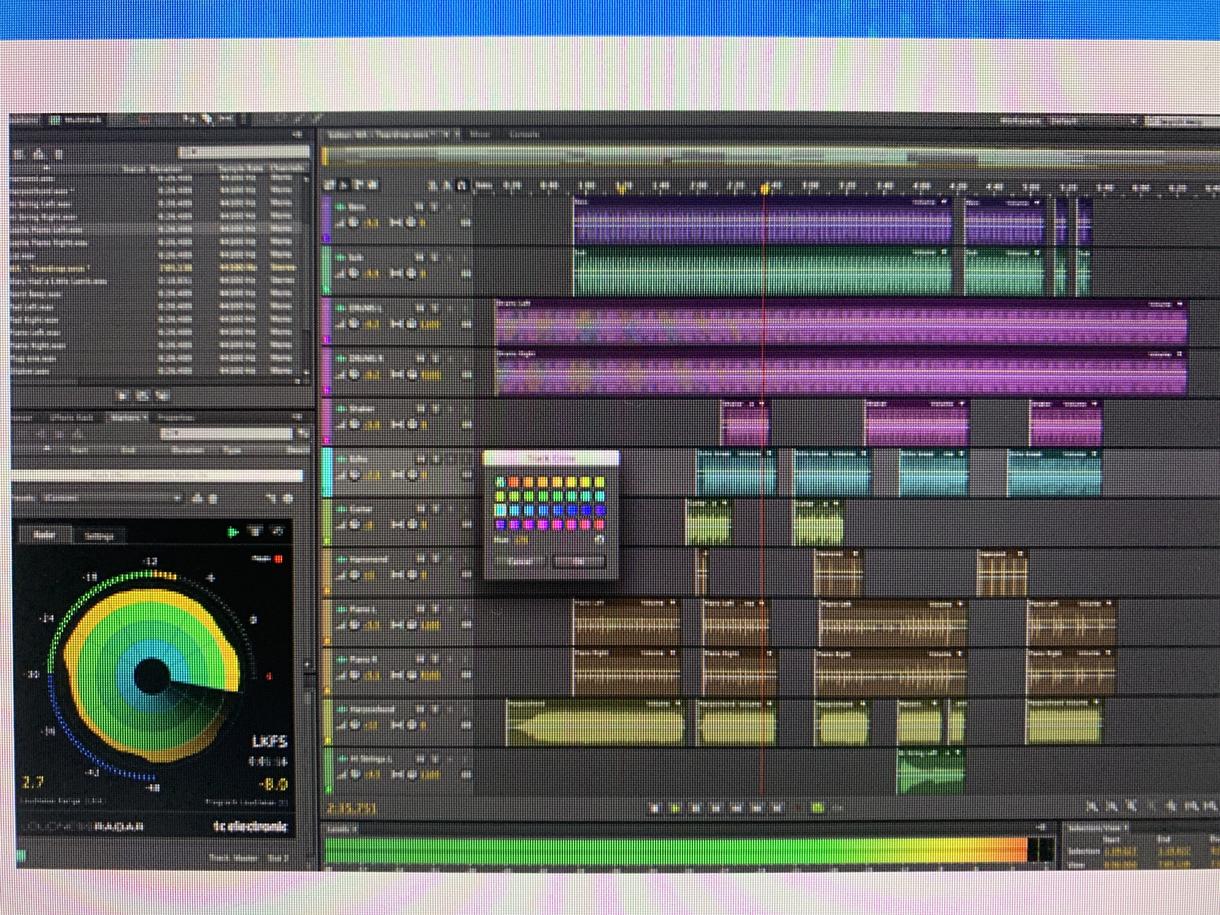1220x915 pixels.
Task: Pick purple first swatch in bottom row
Action: pos(501,524)
